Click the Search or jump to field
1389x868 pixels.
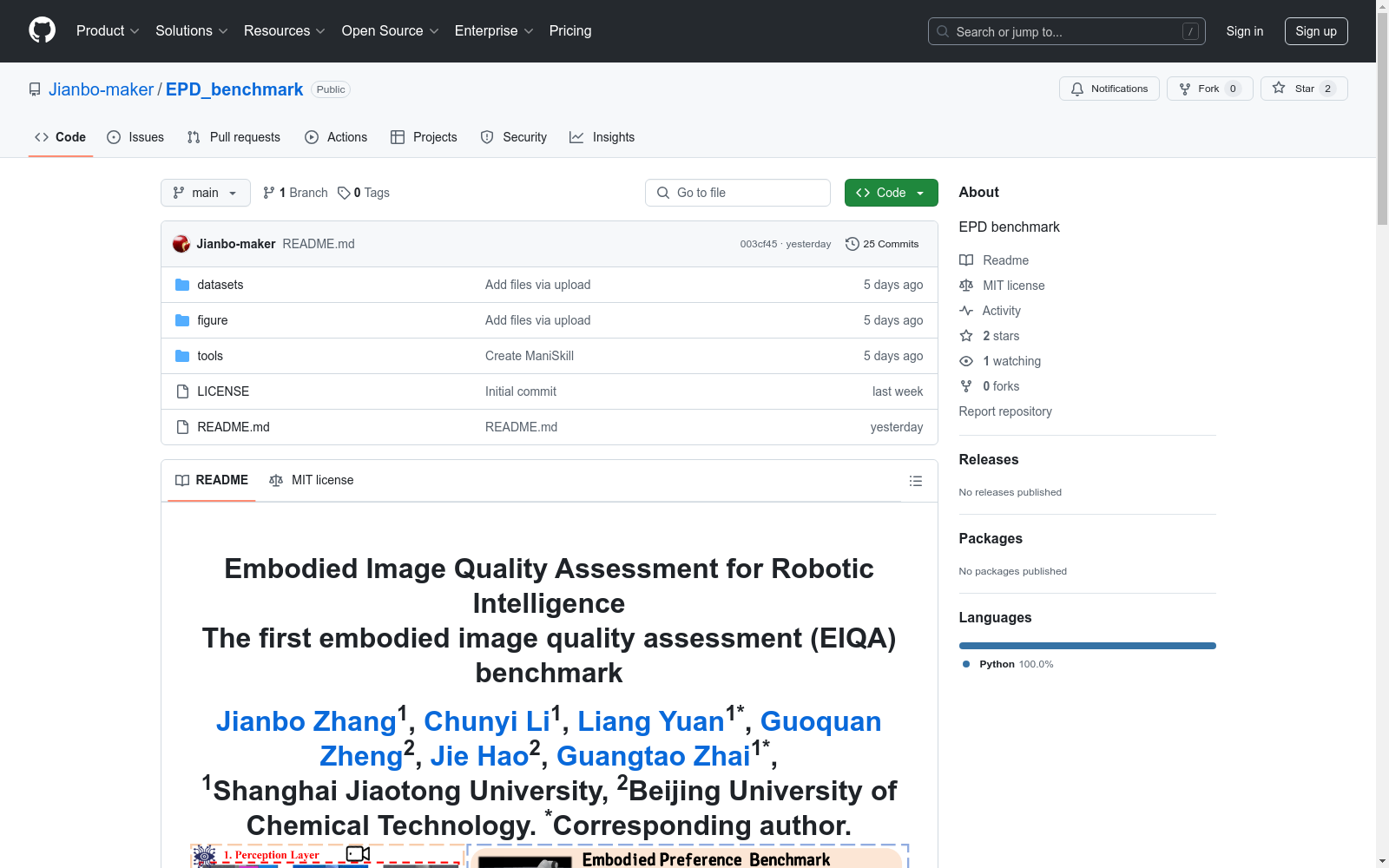coord(1067,31)
